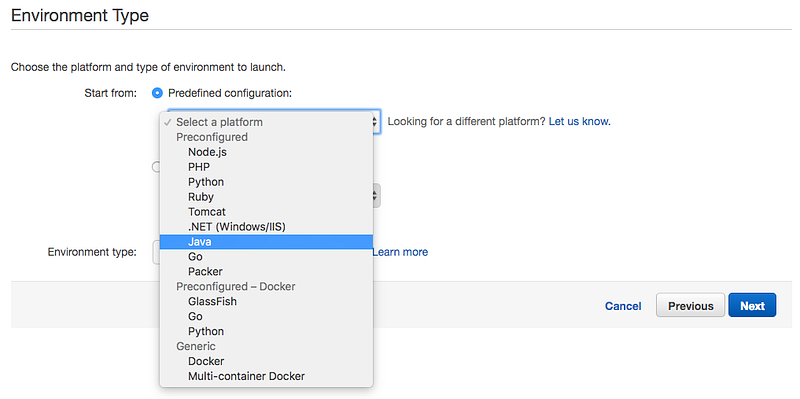Select Multi-container Docker option
Screen dimensions: 800x399
click(x=266, y=376)
